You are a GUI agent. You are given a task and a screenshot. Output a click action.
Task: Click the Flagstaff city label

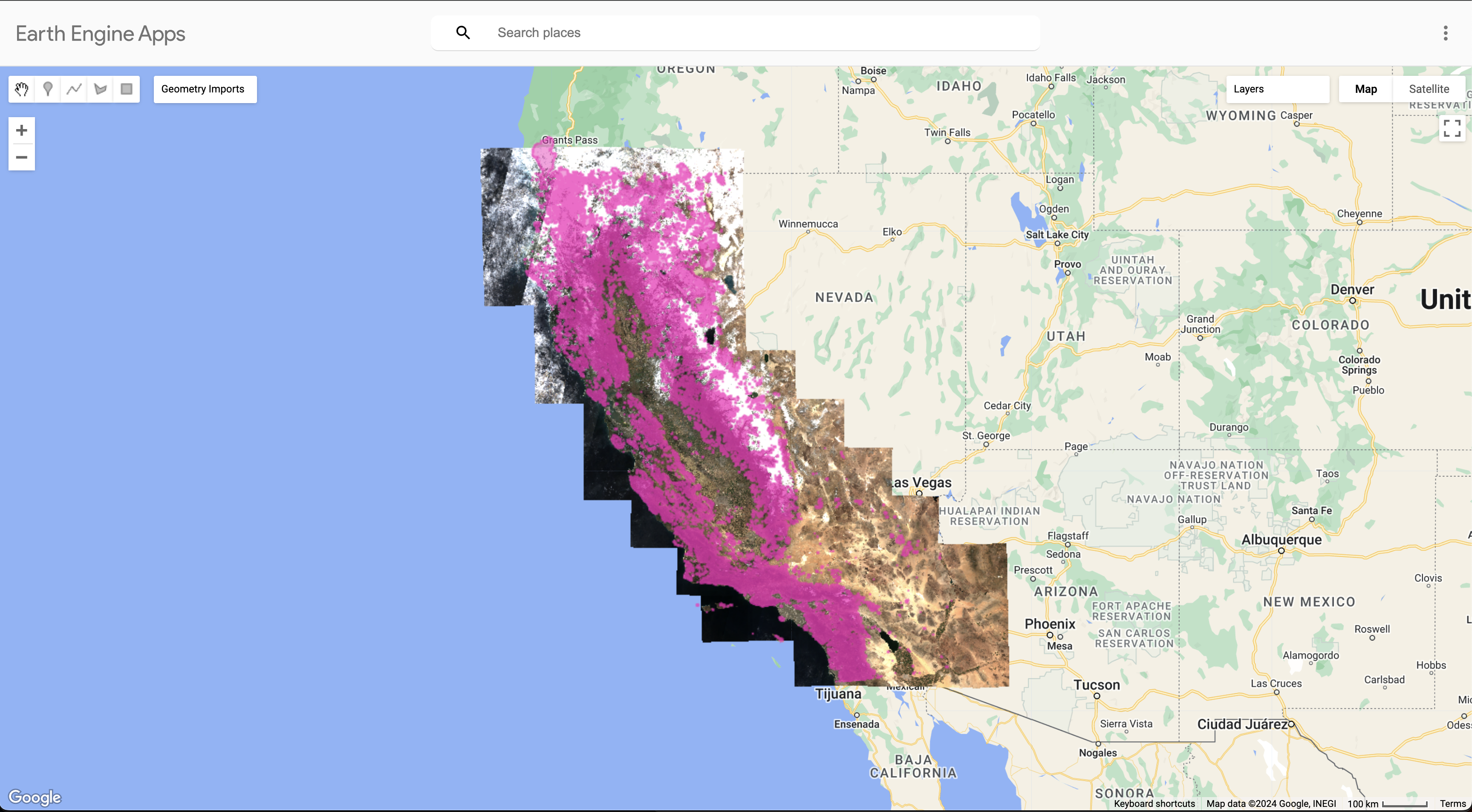click(1068, 536)
